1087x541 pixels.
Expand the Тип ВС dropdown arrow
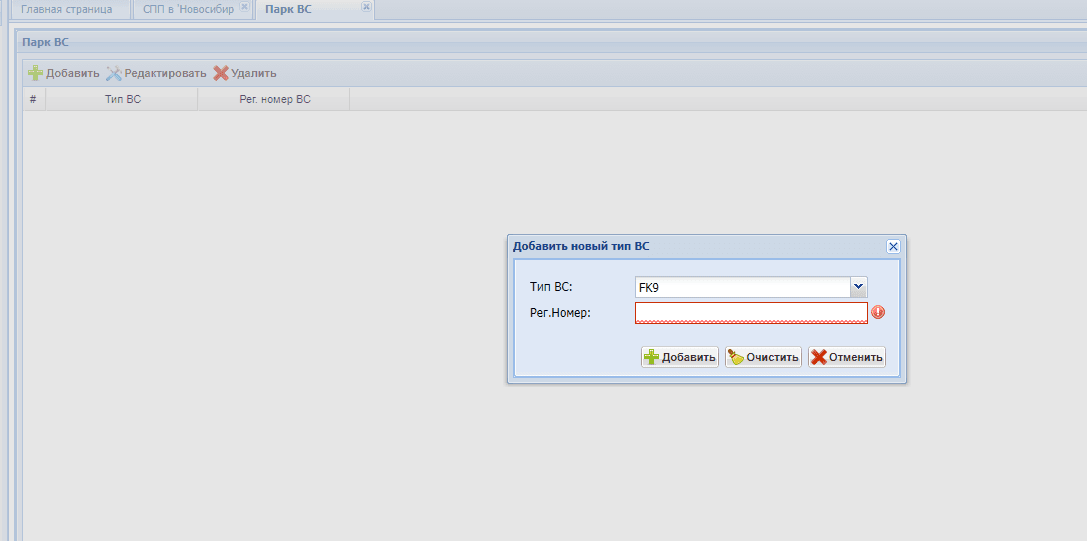[858, 287]
